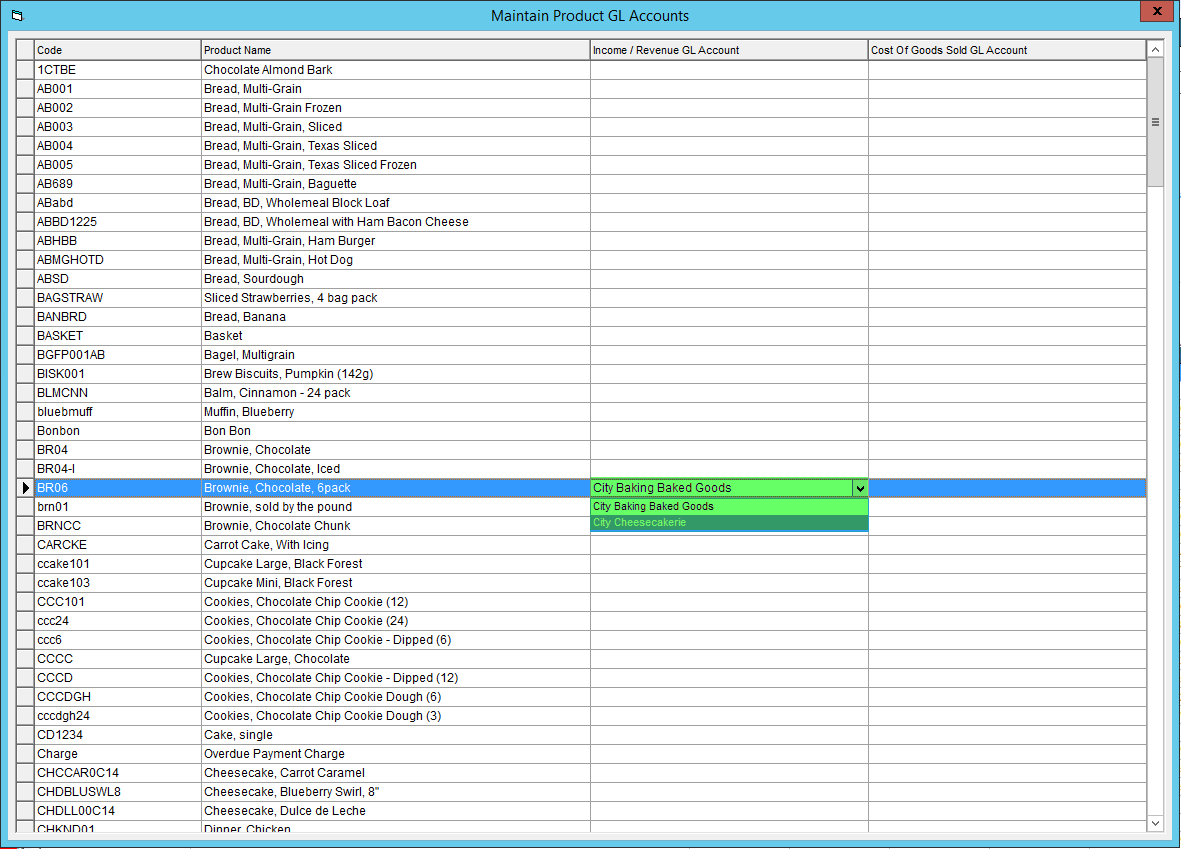
Task: Click Sliced Strawberries, 4 bag pack name
Action: point(395,298)
